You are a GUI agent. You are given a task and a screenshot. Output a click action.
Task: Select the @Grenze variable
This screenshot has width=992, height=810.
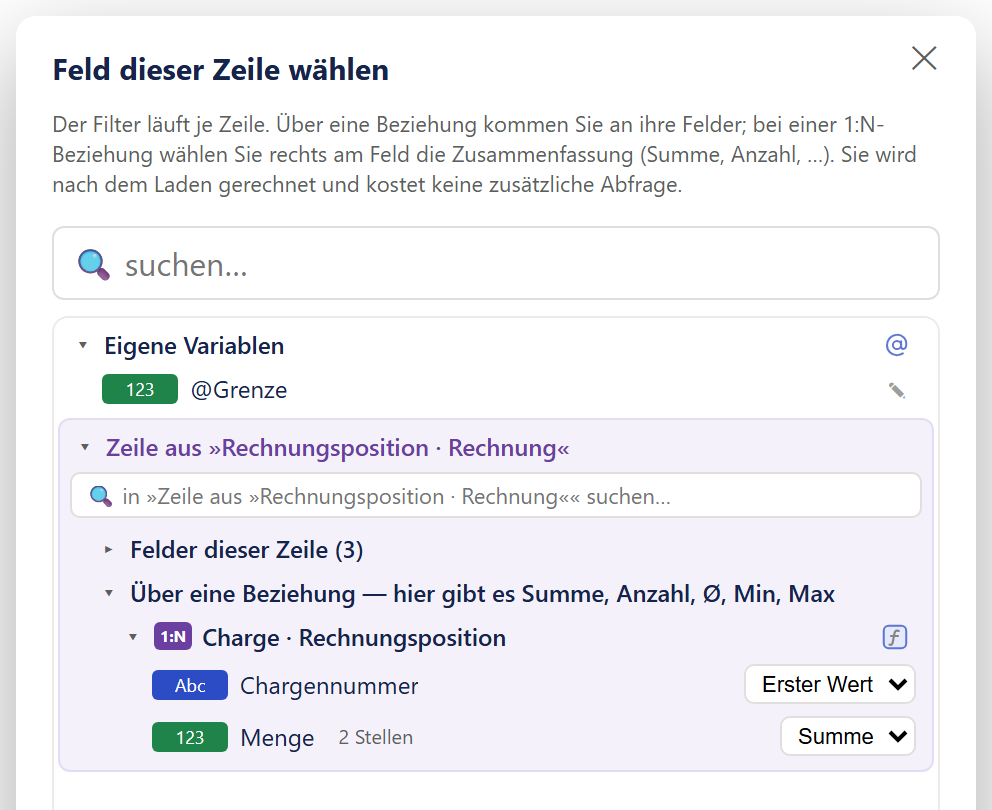(x=239, y=390)
